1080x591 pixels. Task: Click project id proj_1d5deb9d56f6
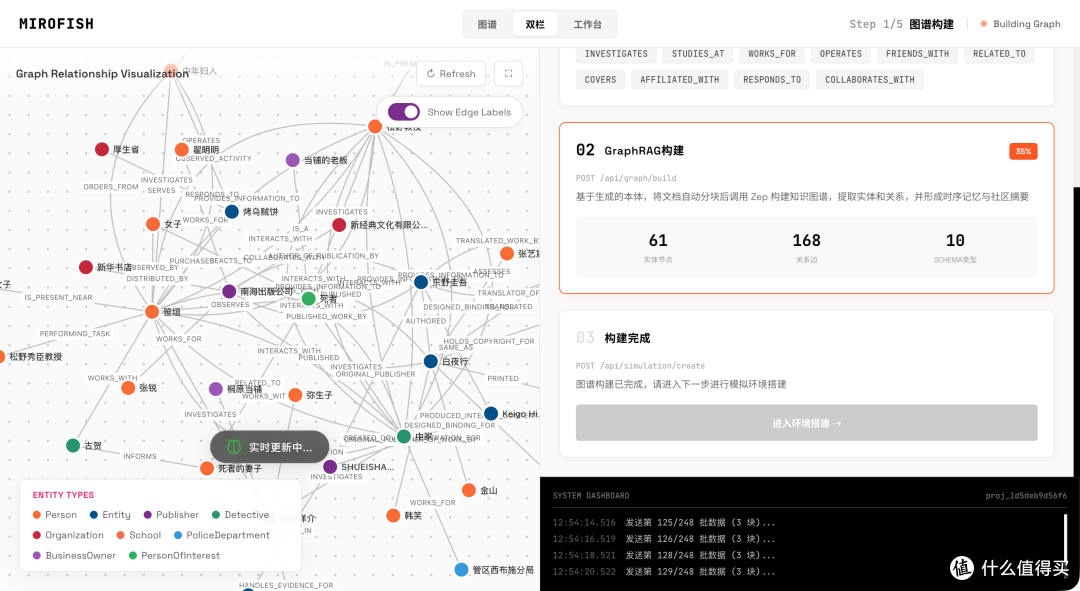click(x=1026, y=495)
